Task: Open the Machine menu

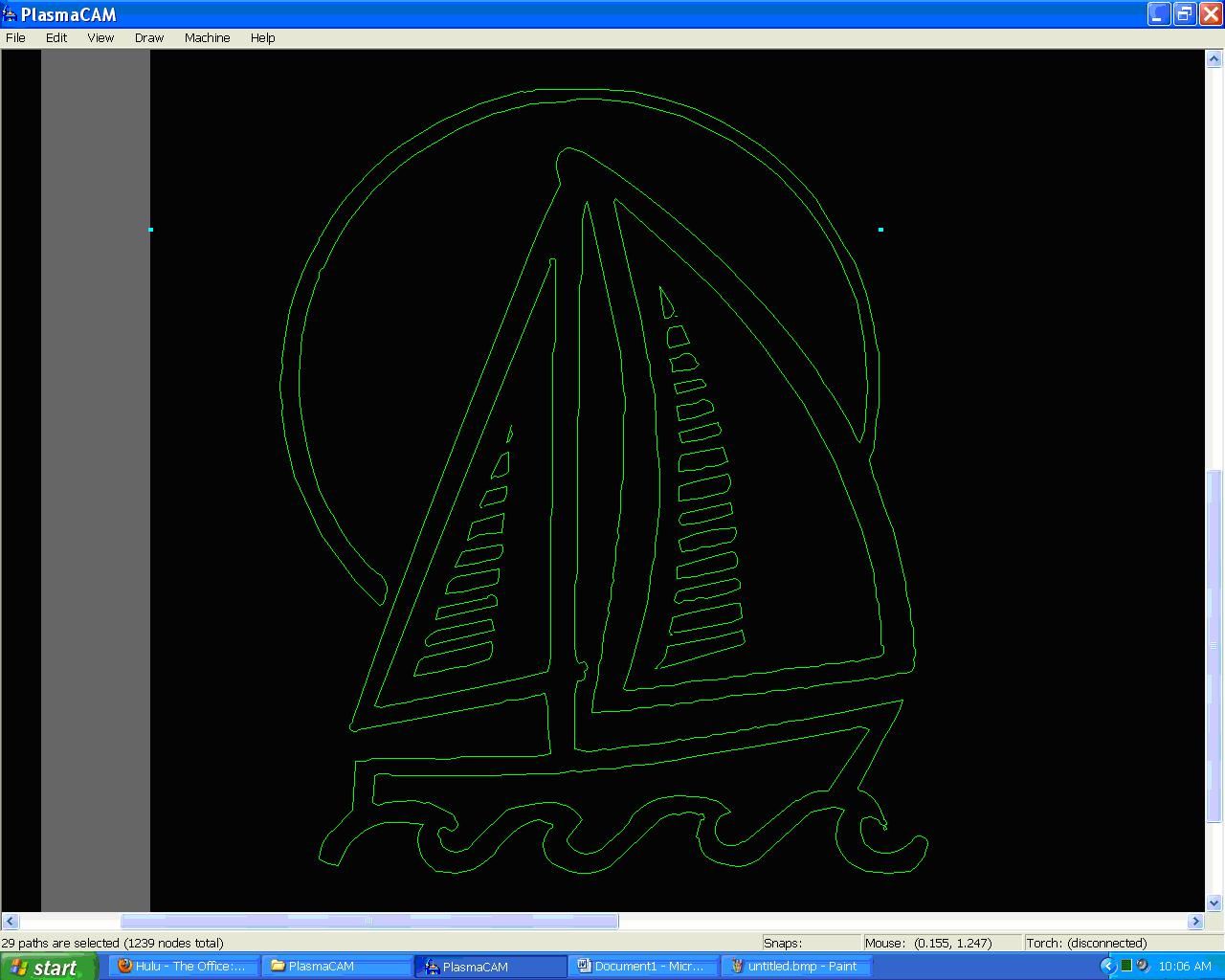Action: coord(207,37)
